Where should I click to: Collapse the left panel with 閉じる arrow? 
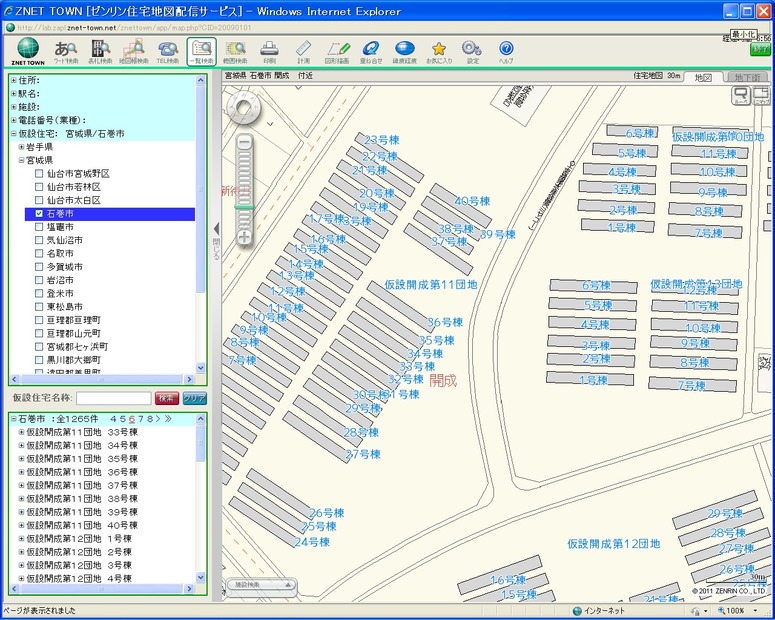[216, 229]
